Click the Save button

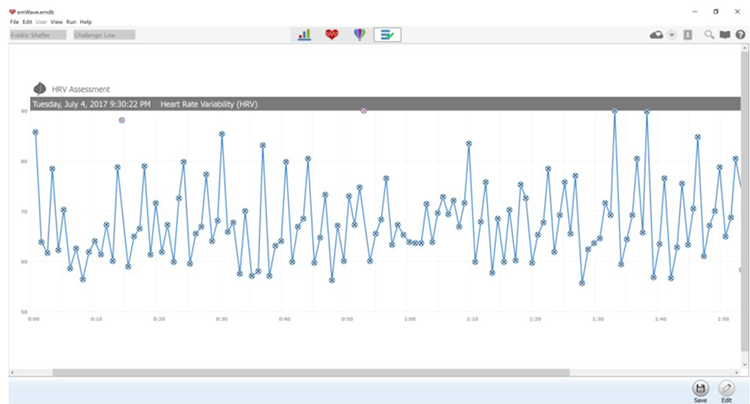click(x=700, y=388)
